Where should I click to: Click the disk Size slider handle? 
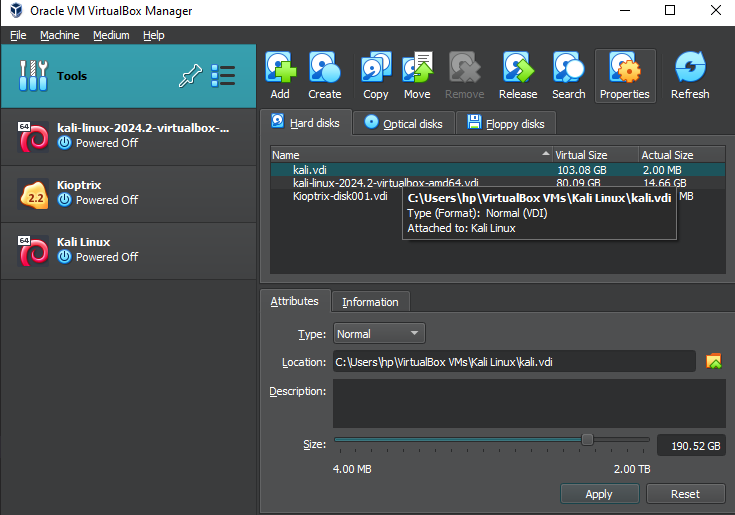587,440
